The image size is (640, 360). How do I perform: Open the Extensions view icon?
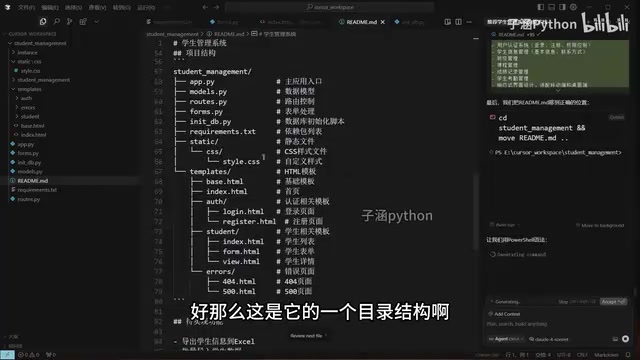83,22
